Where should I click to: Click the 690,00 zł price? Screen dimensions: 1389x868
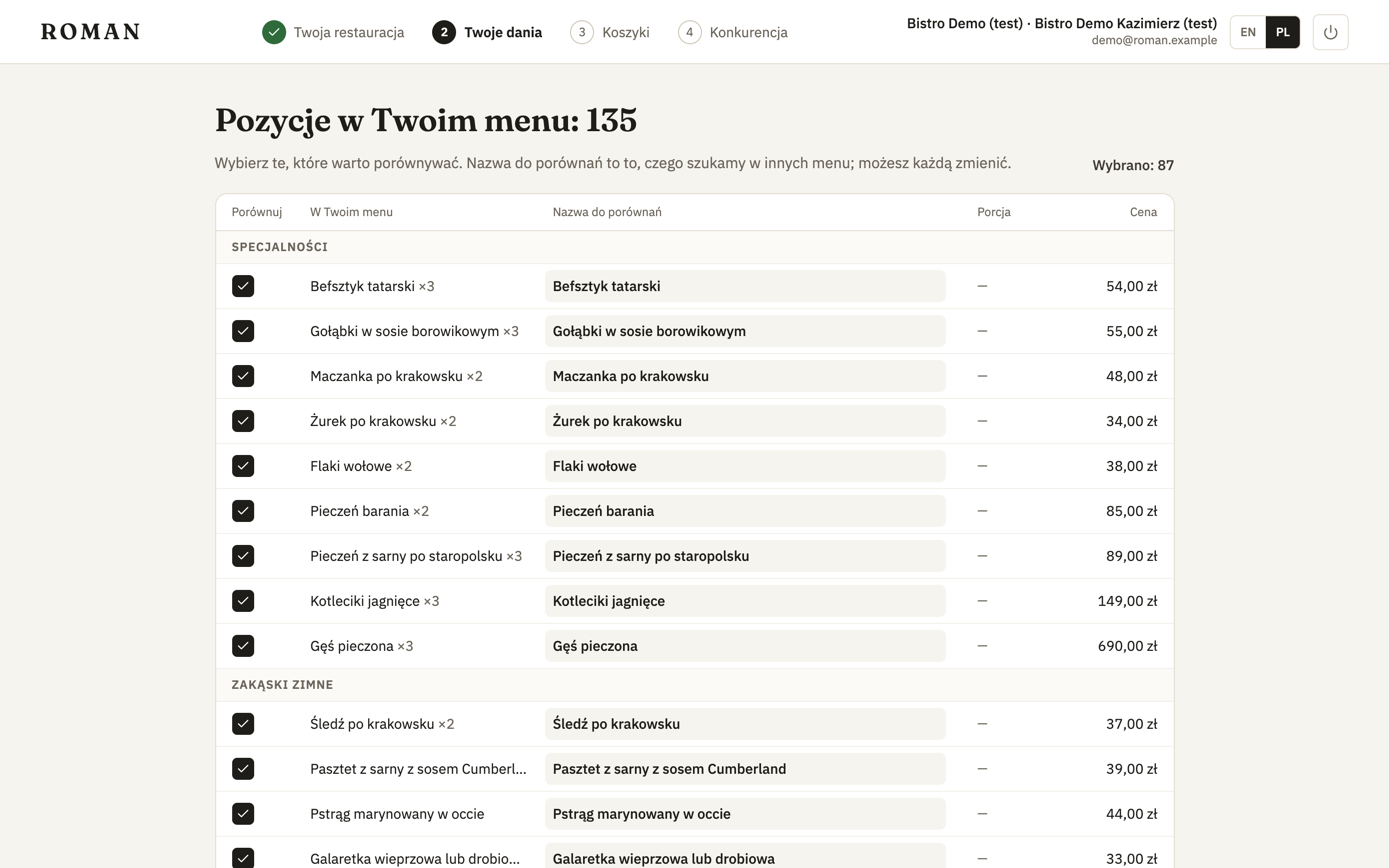[x=1127, y=646]
